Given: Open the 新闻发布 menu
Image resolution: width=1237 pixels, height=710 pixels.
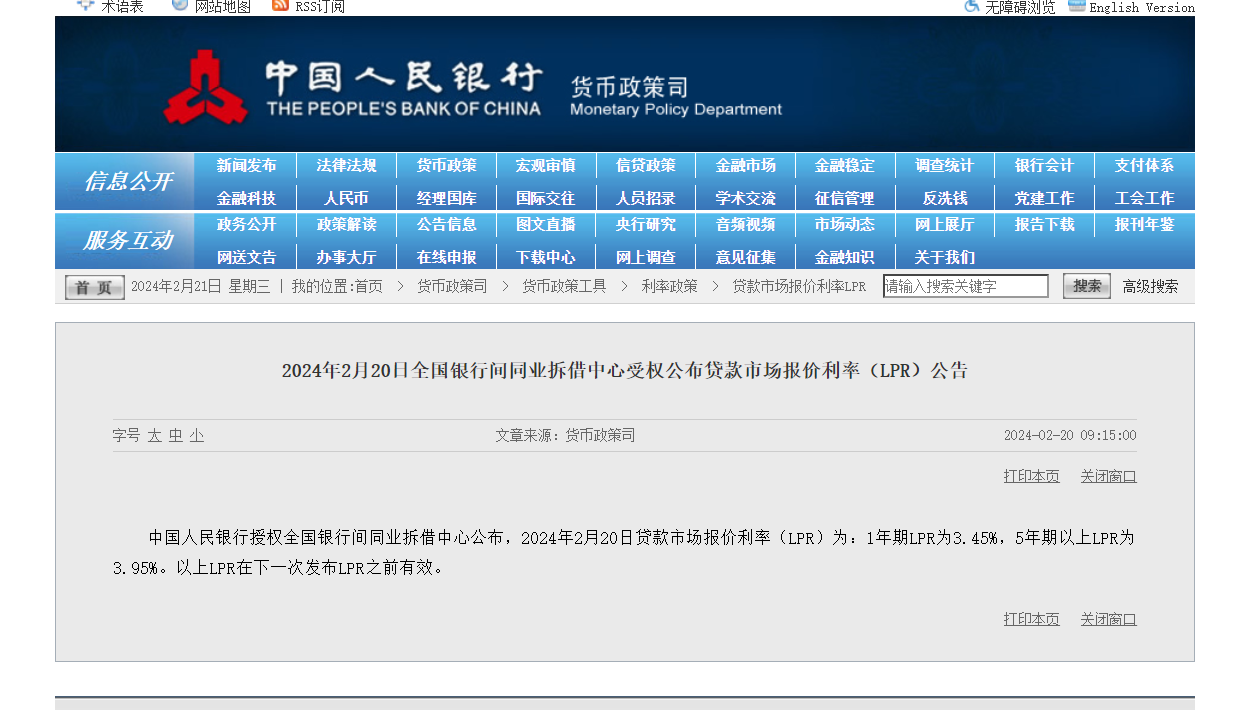Looking at the screenshot, I should [x=246, y=166].
